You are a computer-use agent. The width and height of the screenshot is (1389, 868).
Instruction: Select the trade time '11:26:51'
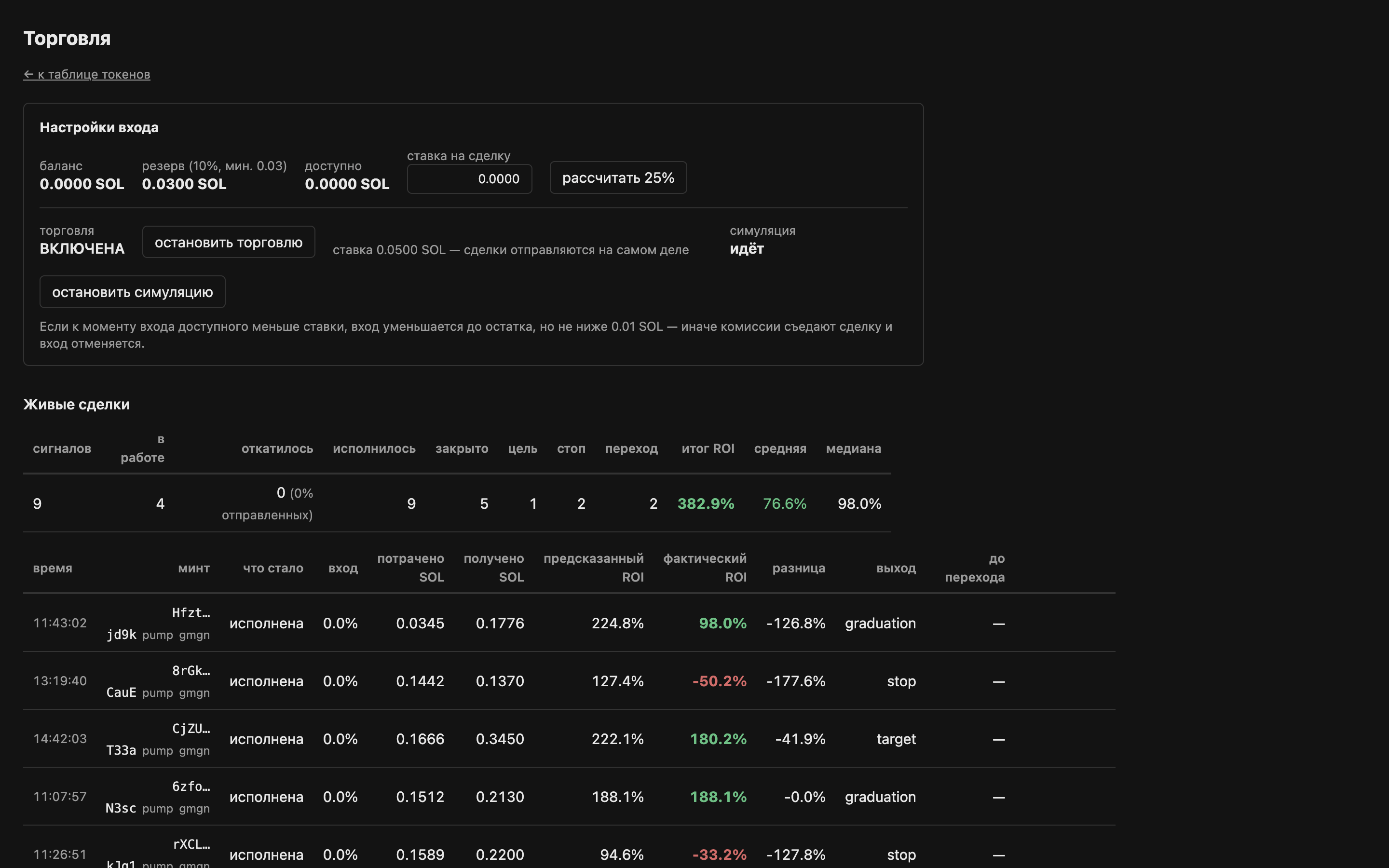(60, 855)
